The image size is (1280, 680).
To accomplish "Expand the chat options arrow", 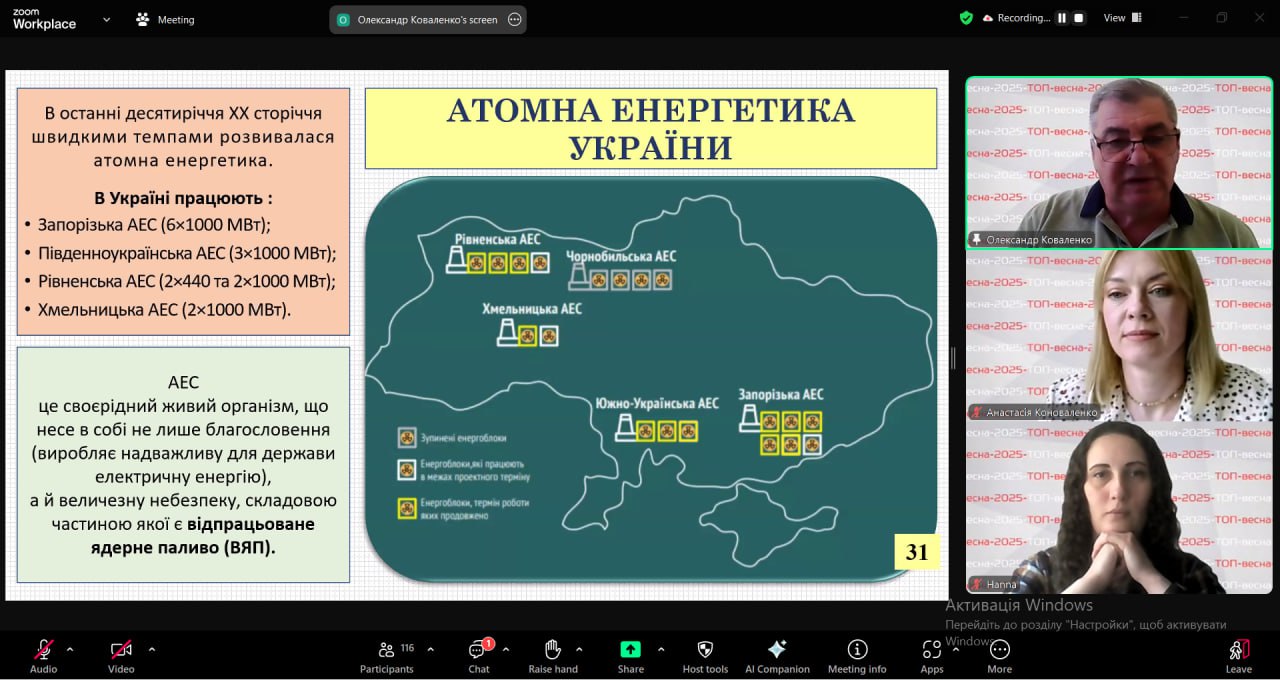I will click(x=506, y=649).
